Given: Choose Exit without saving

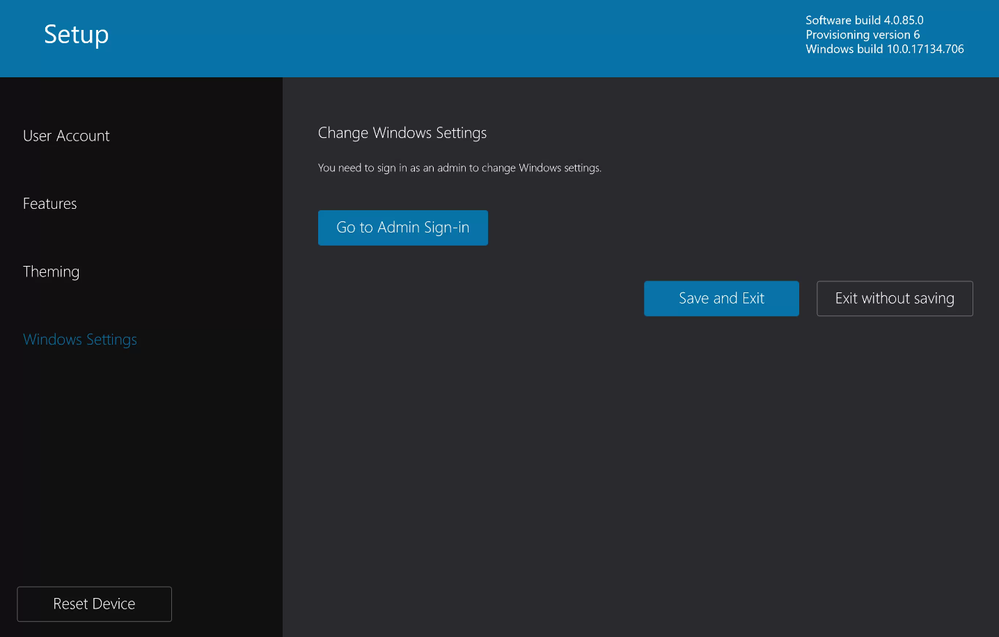Looking at the screenshot, I should click(895, 298).
